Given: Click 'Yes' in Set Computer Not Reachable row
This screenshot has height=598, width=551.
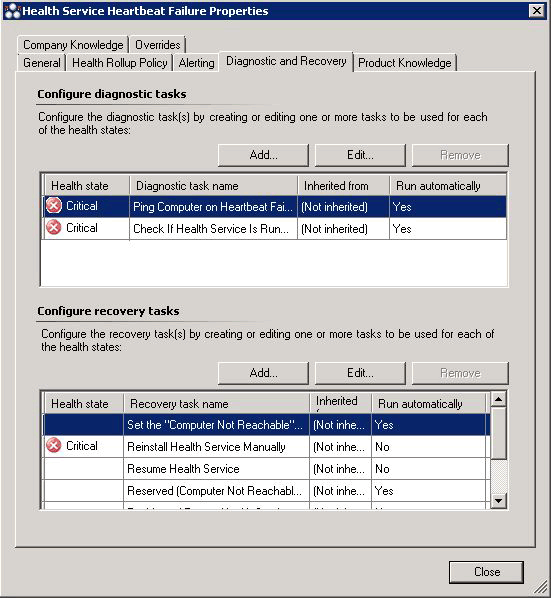Looking at the screenshot, I should 384,425.
